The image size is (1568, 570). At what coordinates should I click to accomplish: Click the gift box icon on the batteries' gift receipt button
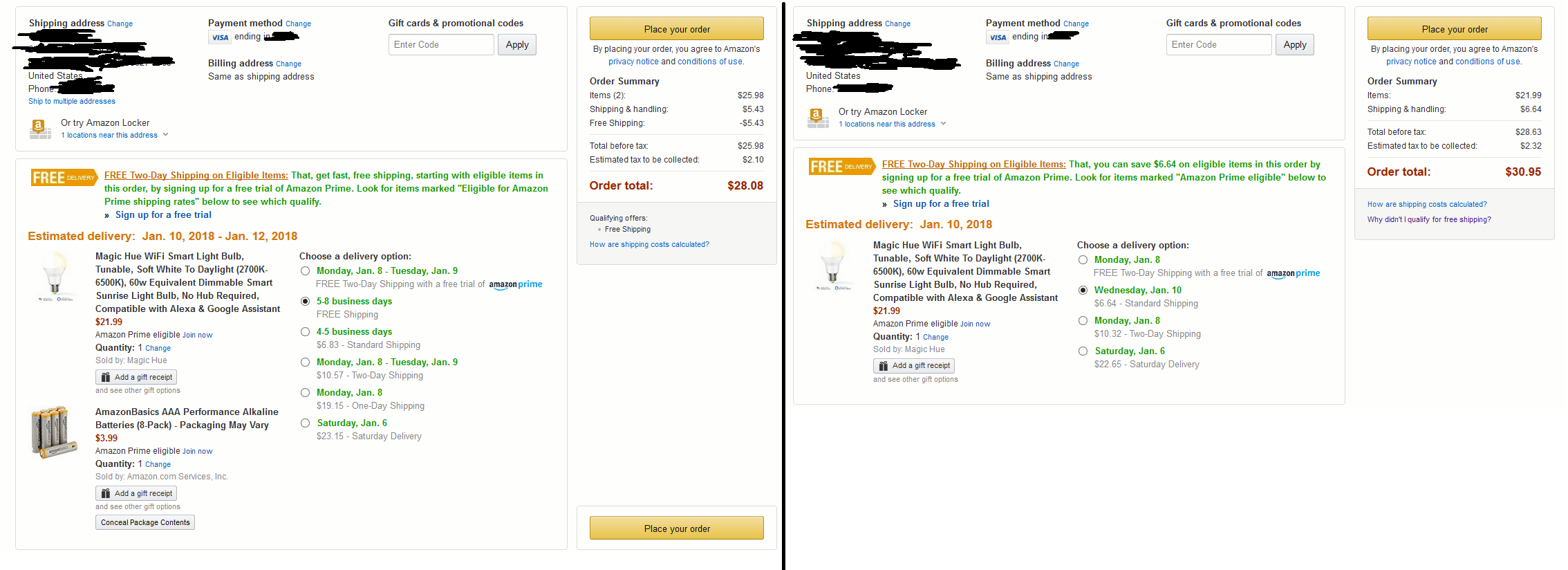[x=105, y=493]
